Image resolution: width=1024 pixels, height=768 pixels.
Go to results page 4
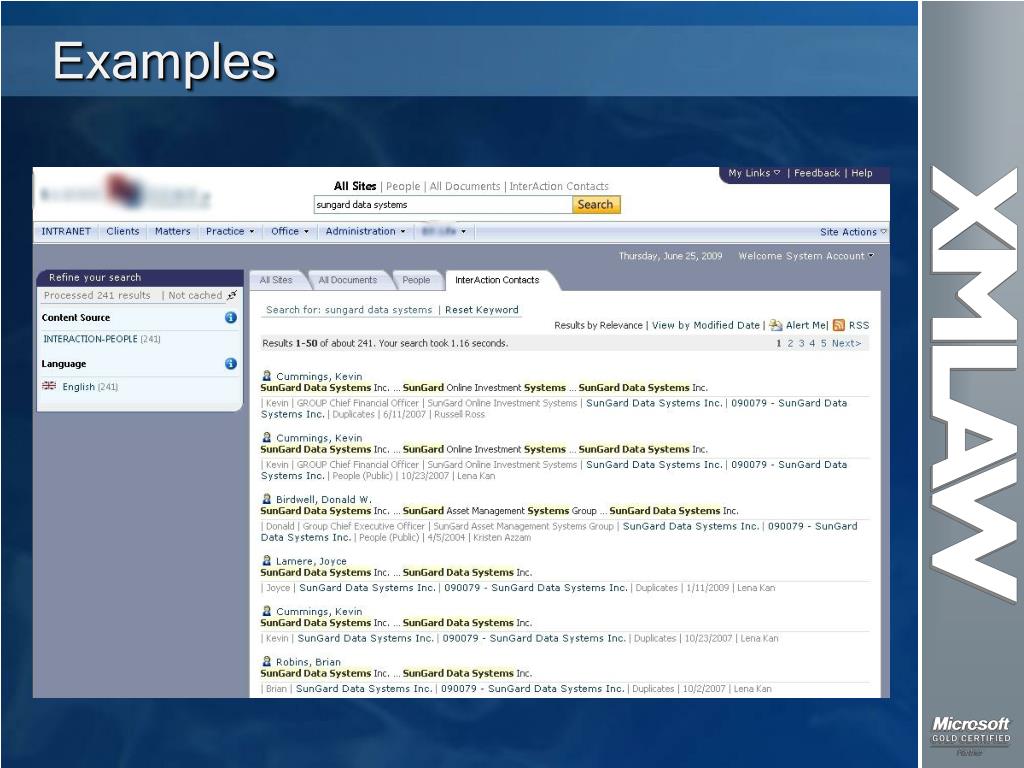pos(812,344)
